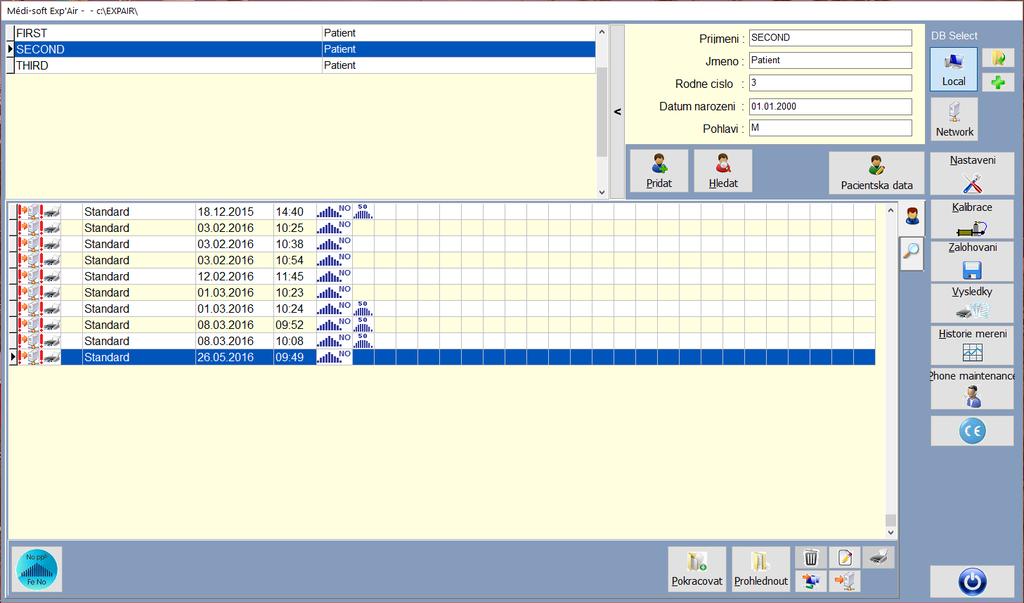This screenshot has height=603, width=1024.
Task: Click the 50 graph icon in 14:40 row
Action: pos(363,211)
